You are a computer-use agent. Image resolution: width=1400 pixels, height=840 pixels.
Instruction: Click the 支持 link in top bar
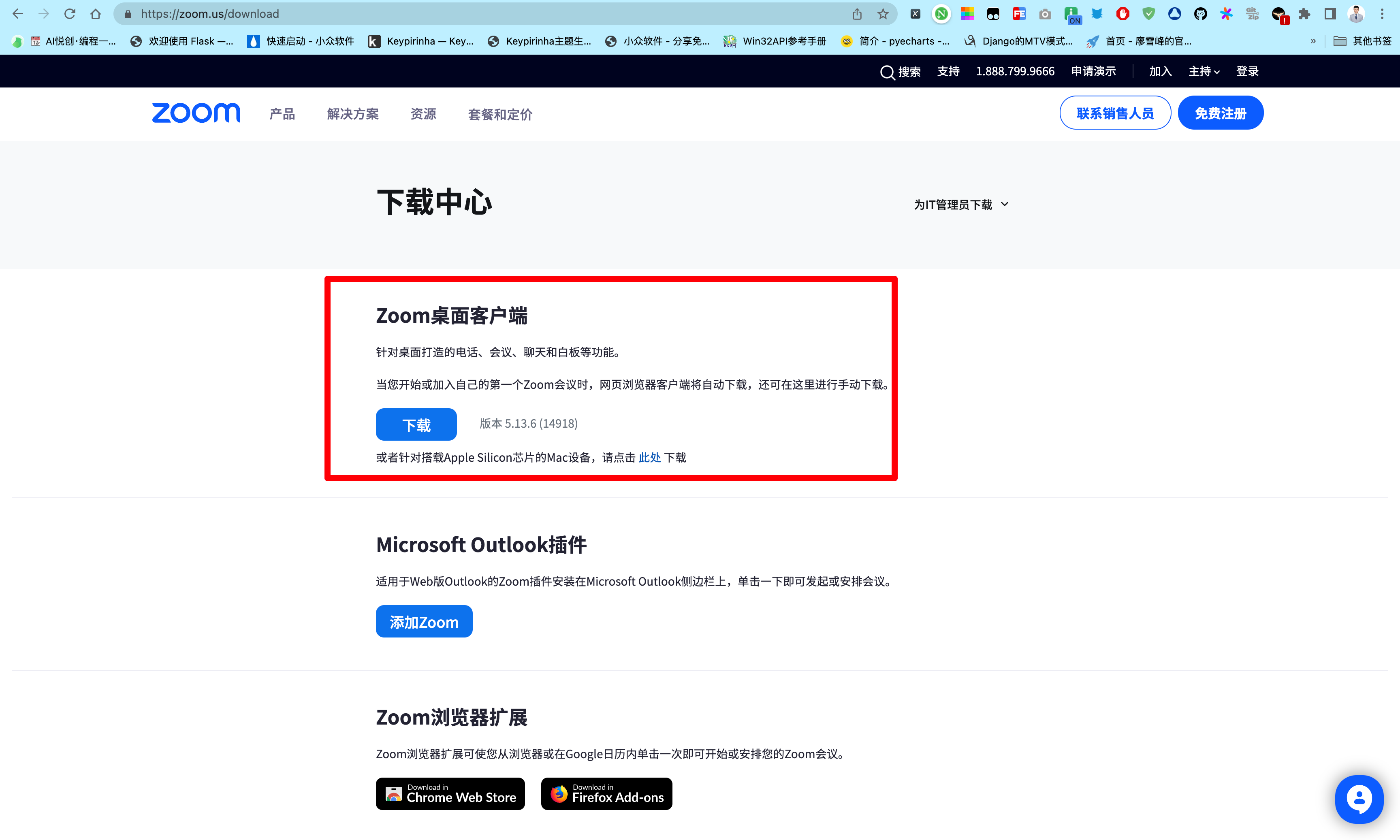pos(949,71)
